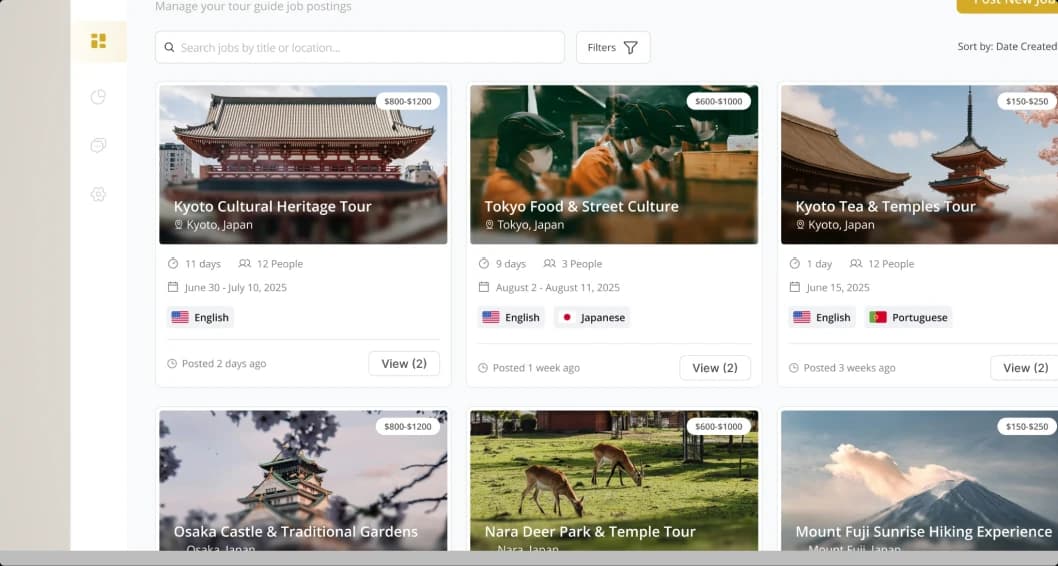Open the settings gear sidebar icon
The width and height of the screenshot is (1058, 566).
(x=99, y=194)
